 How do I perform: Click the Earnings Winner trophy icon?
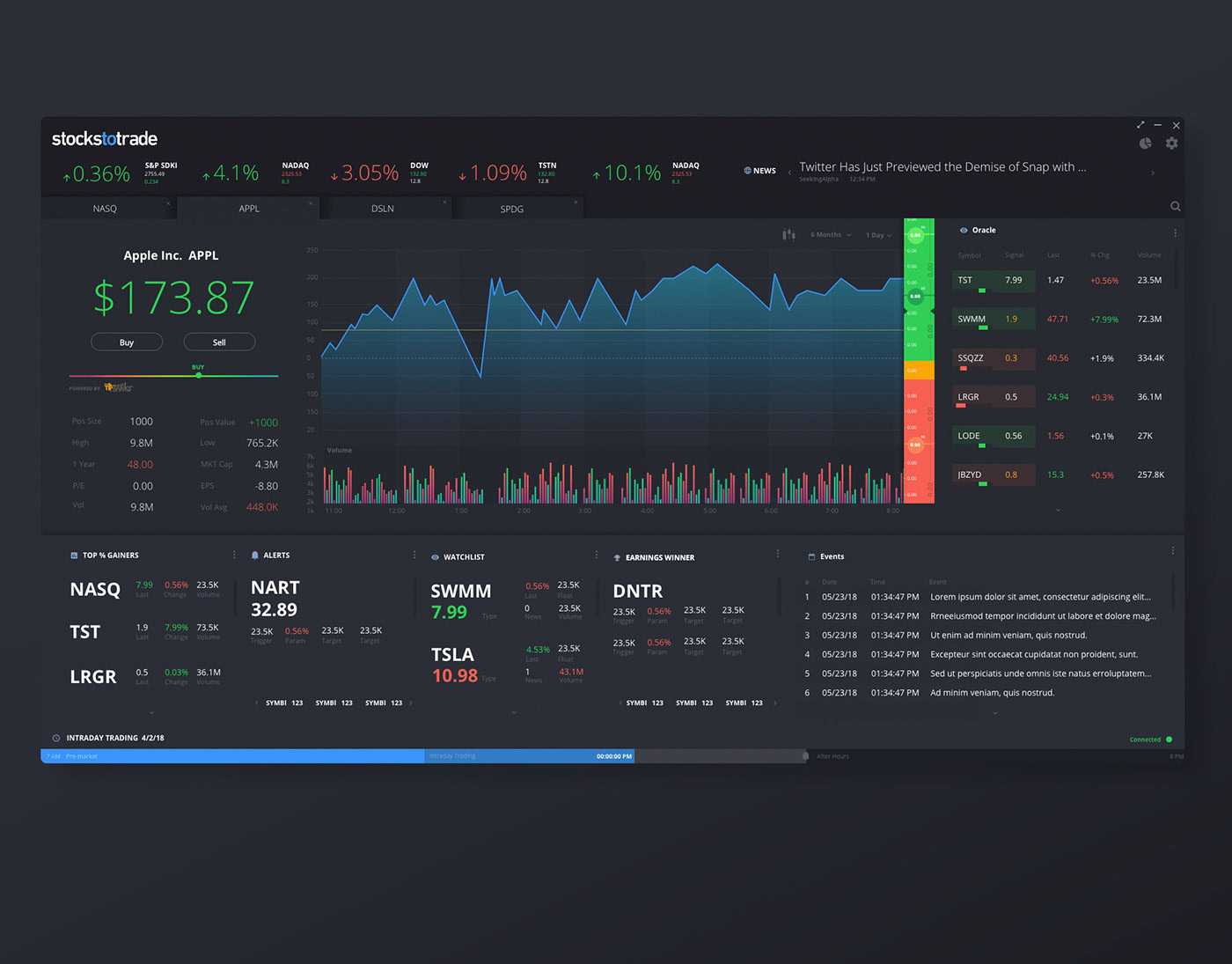(617, 558)
